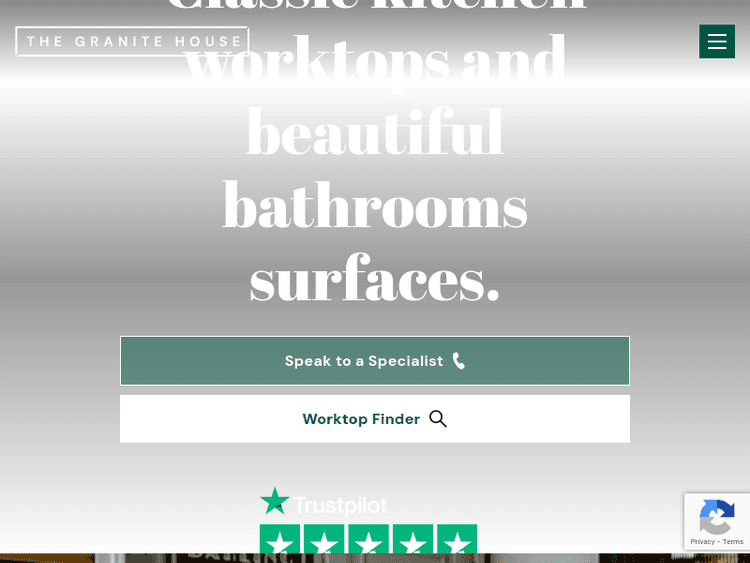The height and width of the screenshot is (563, 750).
Task: Click The Granite House logo
Action: click(132, 41)
